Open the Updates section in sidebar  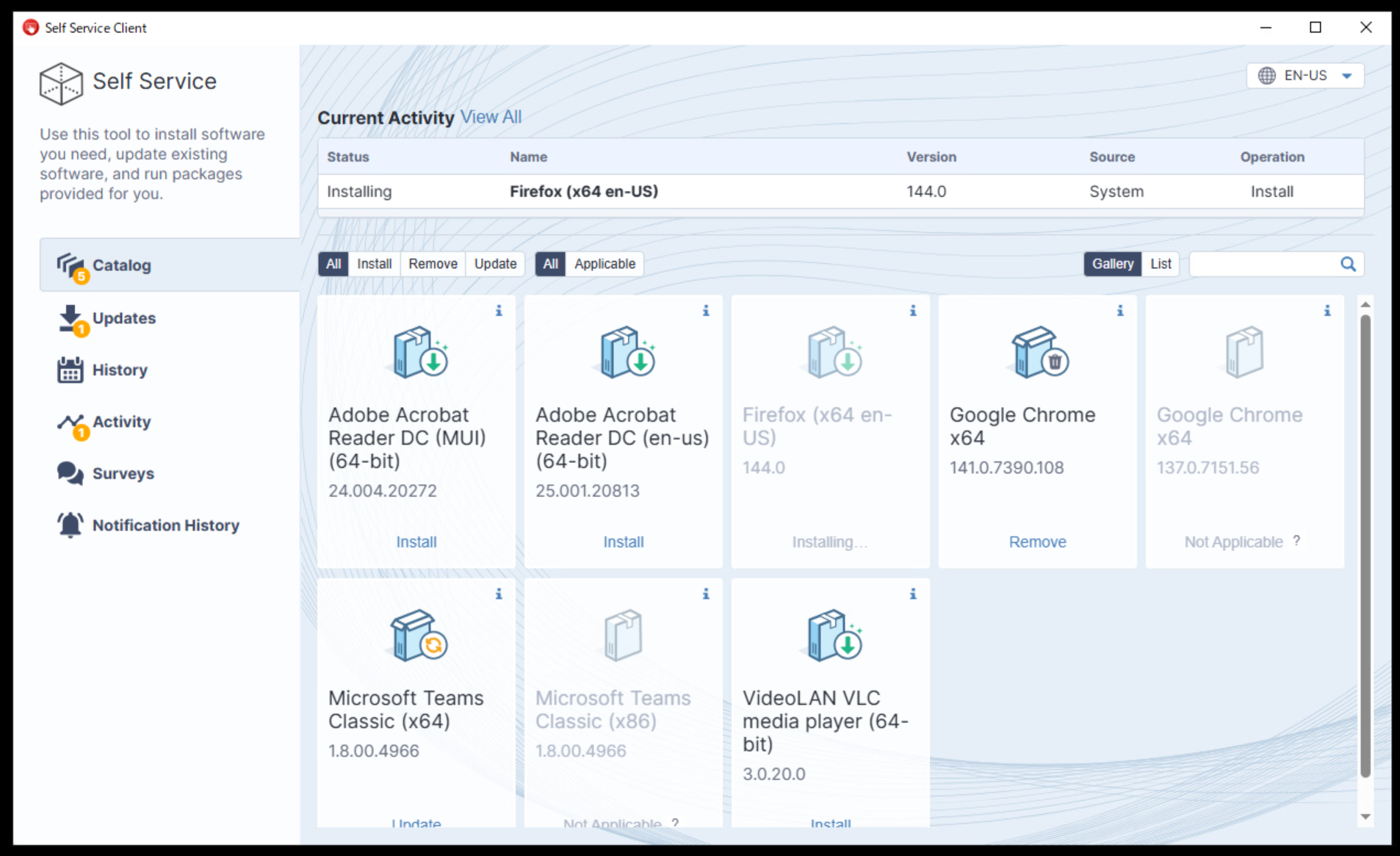(x=123, y=319)
